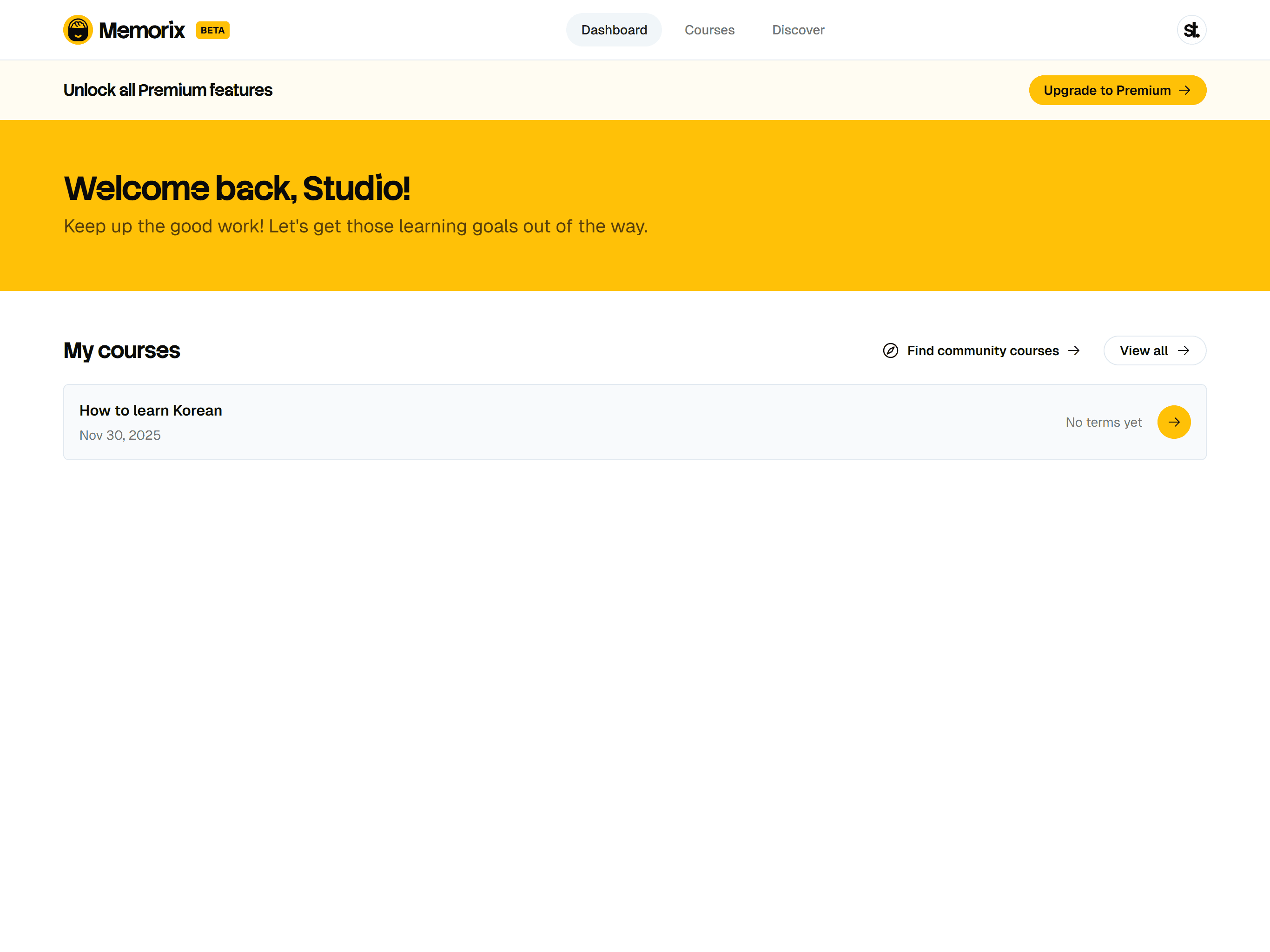The image size is (1270, 952).
Task: Open the Courses tab
Action: pos(709,30)
